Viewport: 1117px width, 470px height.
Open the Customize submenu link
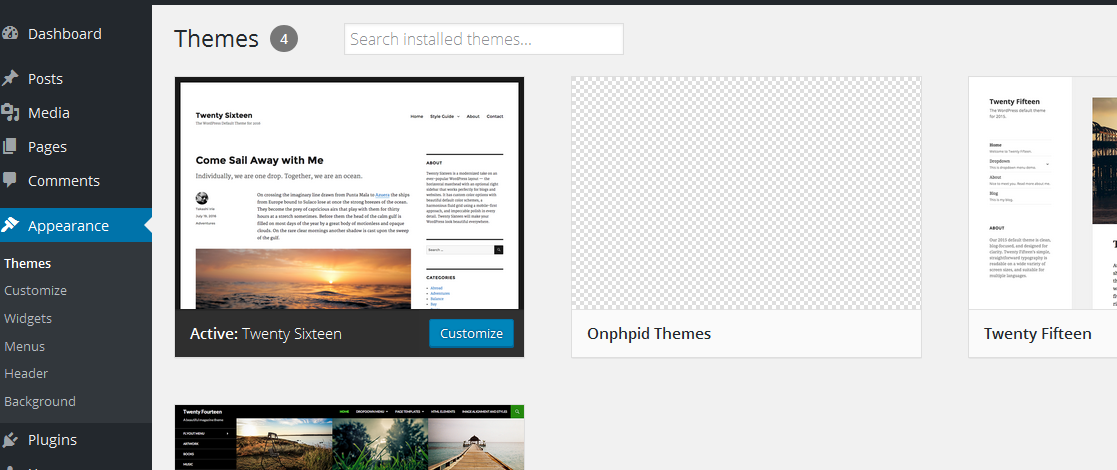[36, 291]
